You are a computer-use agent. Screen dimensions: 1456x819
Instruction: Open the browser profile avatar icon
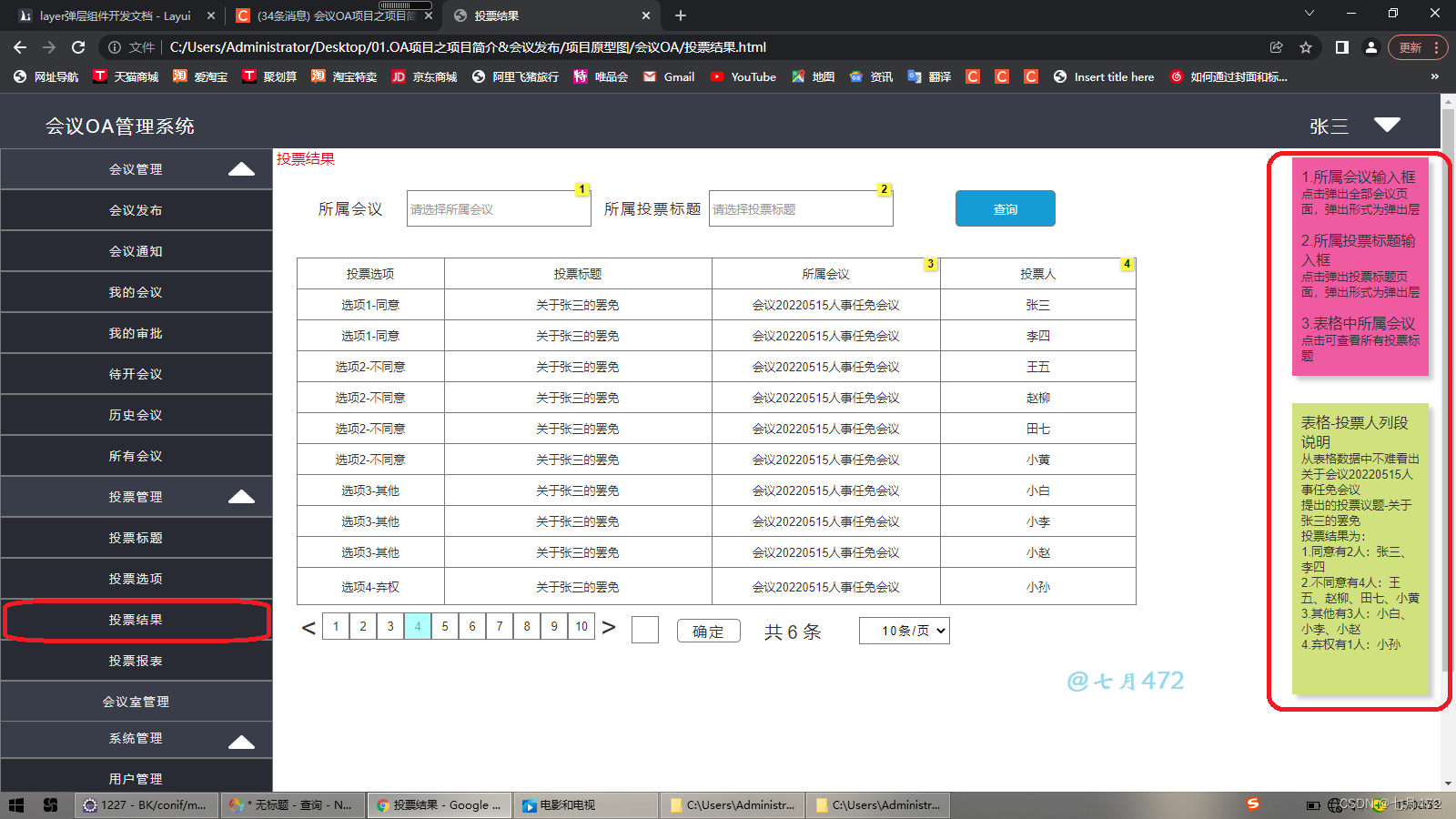pos(1371,46)
